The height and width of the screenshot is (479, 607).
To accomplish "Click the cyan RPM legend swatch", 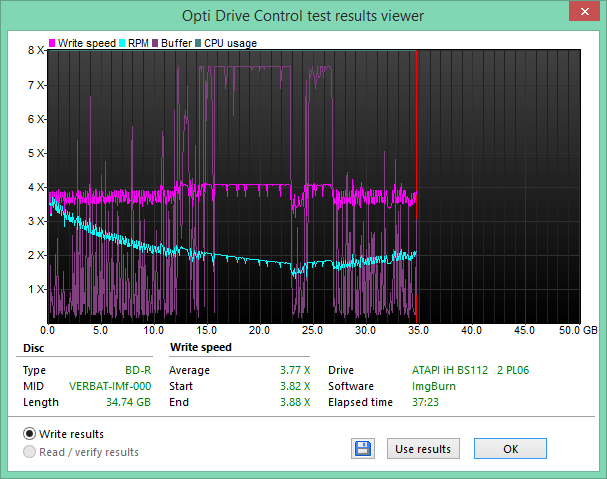I will [122, 43].
